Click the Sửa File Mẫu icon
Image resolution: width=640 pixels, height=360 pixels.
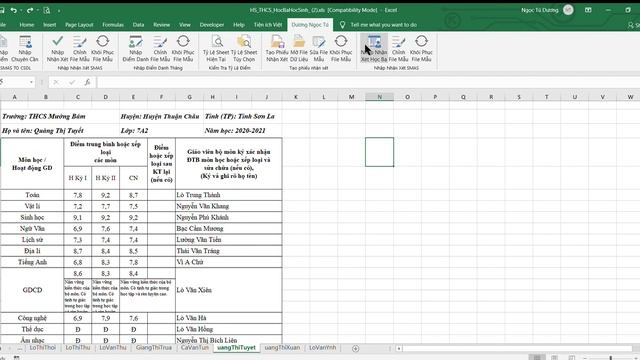[319, 48]
